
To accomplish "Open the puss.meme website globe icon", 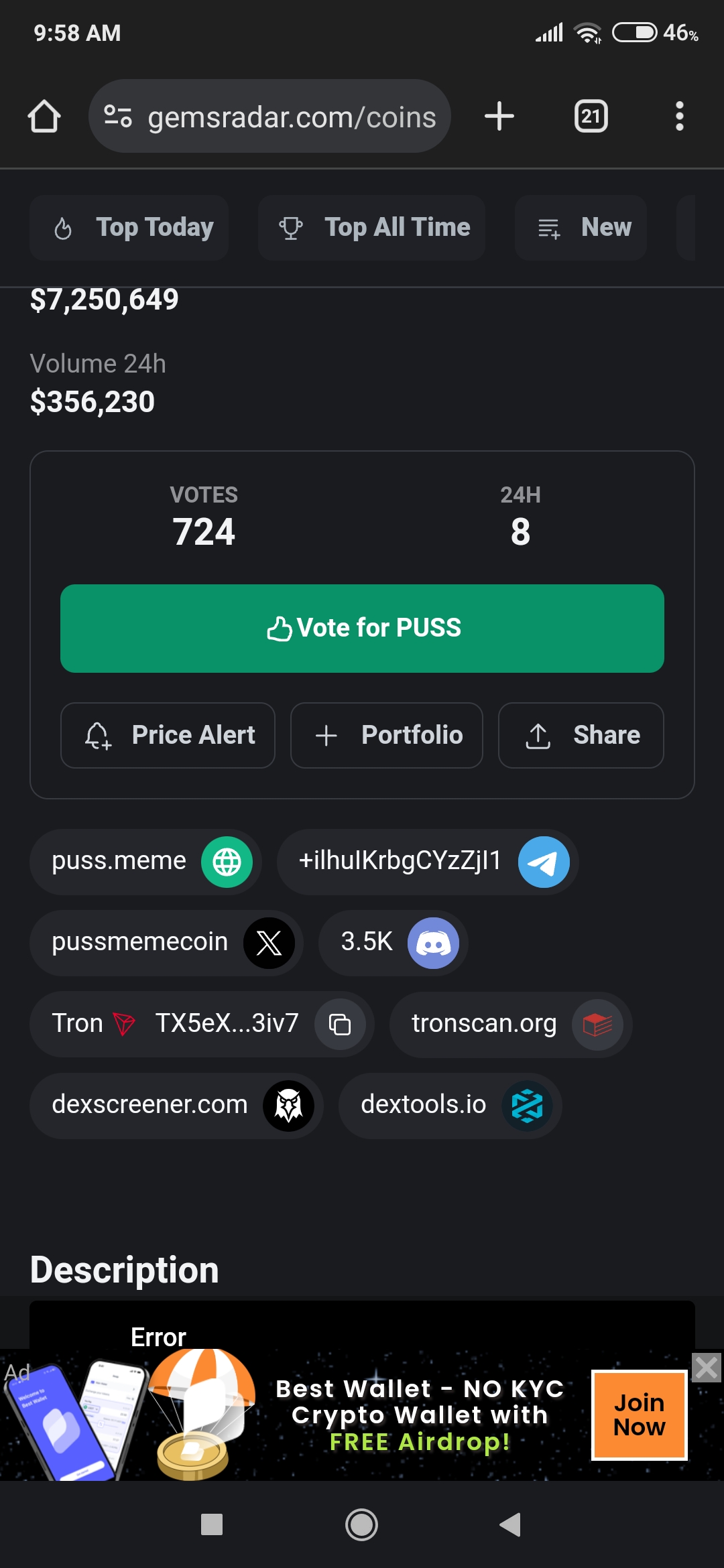I will point(227,862).
